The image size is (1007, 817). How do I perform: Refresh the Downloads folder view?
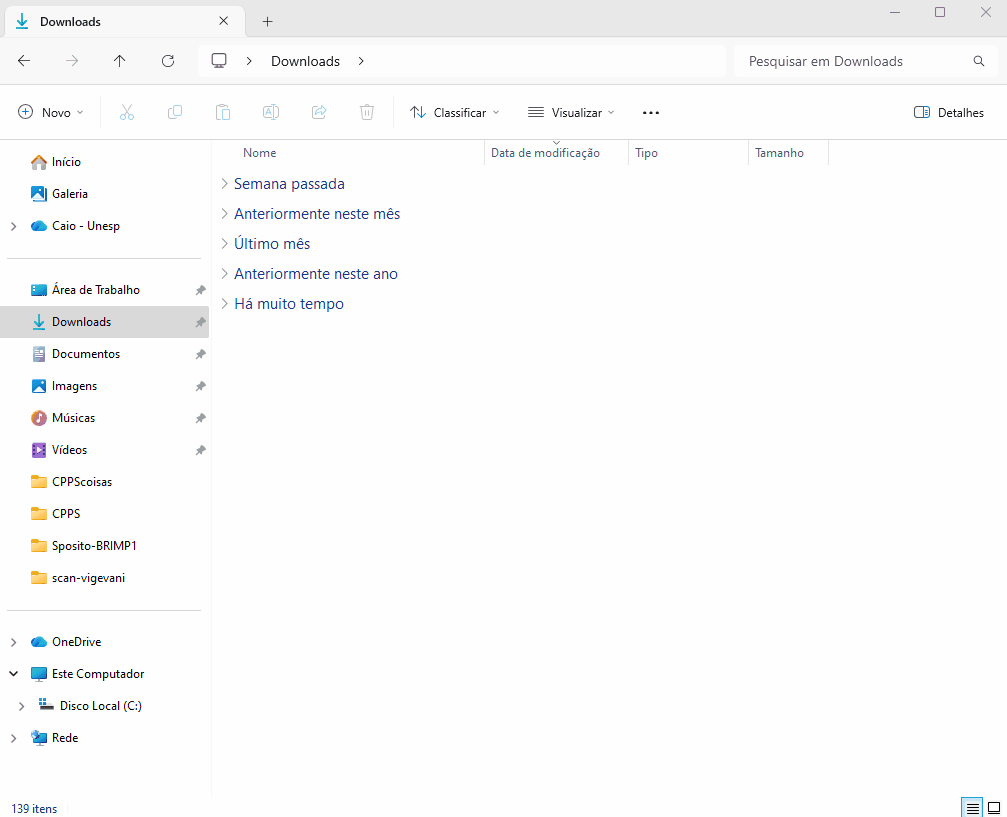point(168,61)
